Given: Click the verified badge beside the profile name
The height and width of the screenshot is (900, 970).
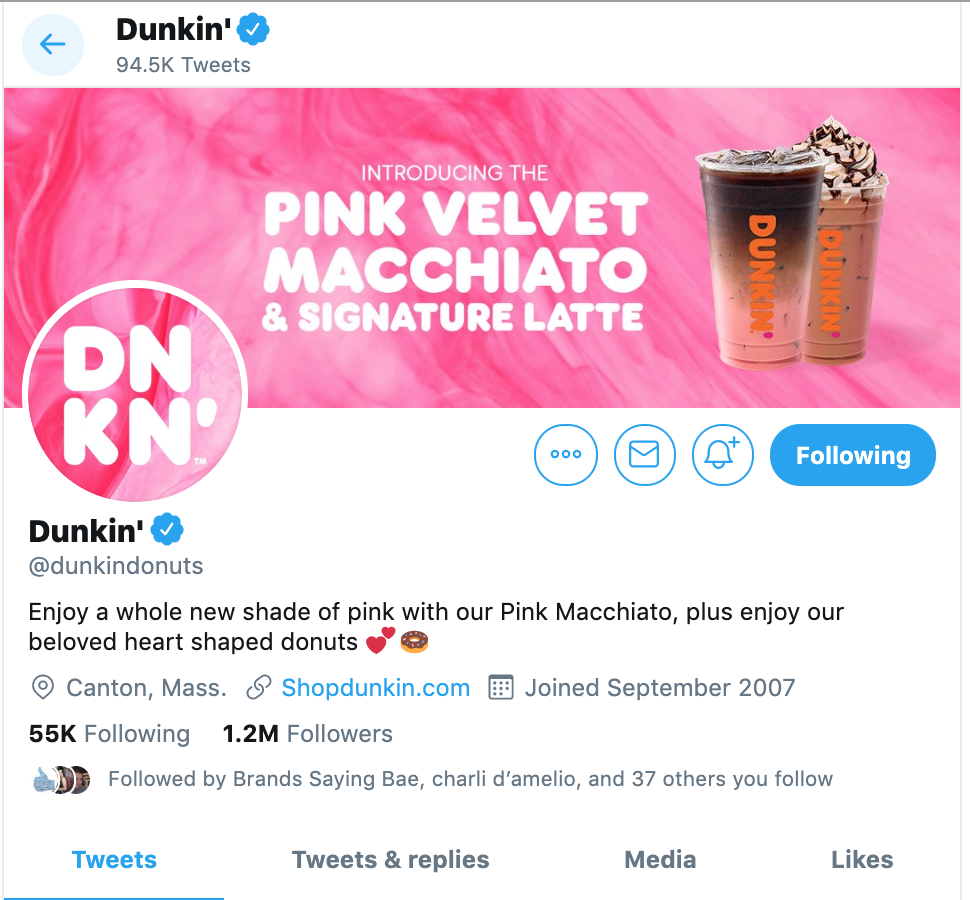Looking at the screenshot, I should pyautogui.click(x=167, y=529).
